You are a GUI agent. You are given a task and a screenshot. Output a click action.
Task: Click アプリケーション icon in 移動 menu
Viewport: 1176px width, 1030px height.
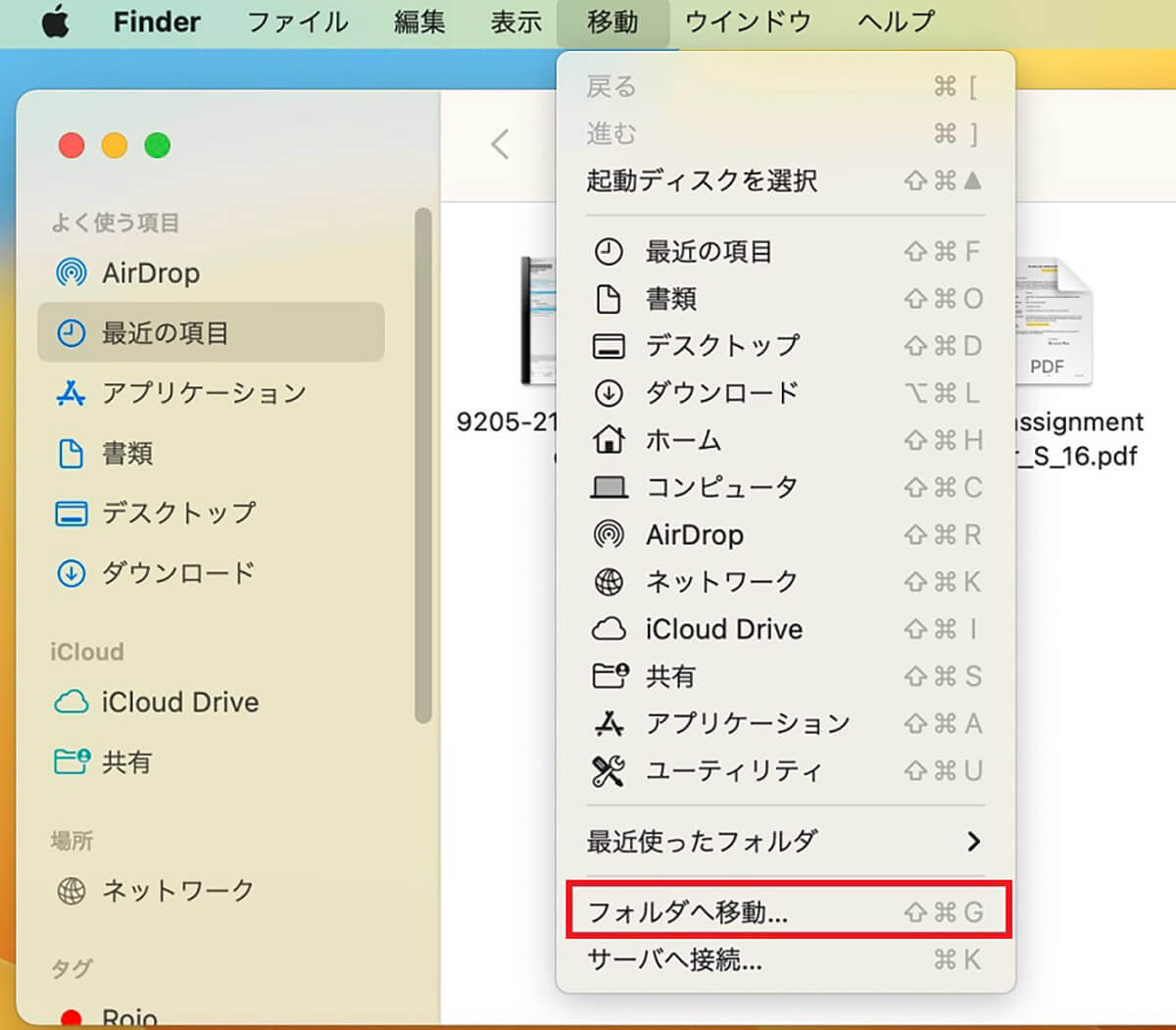[x=609, y=723]
